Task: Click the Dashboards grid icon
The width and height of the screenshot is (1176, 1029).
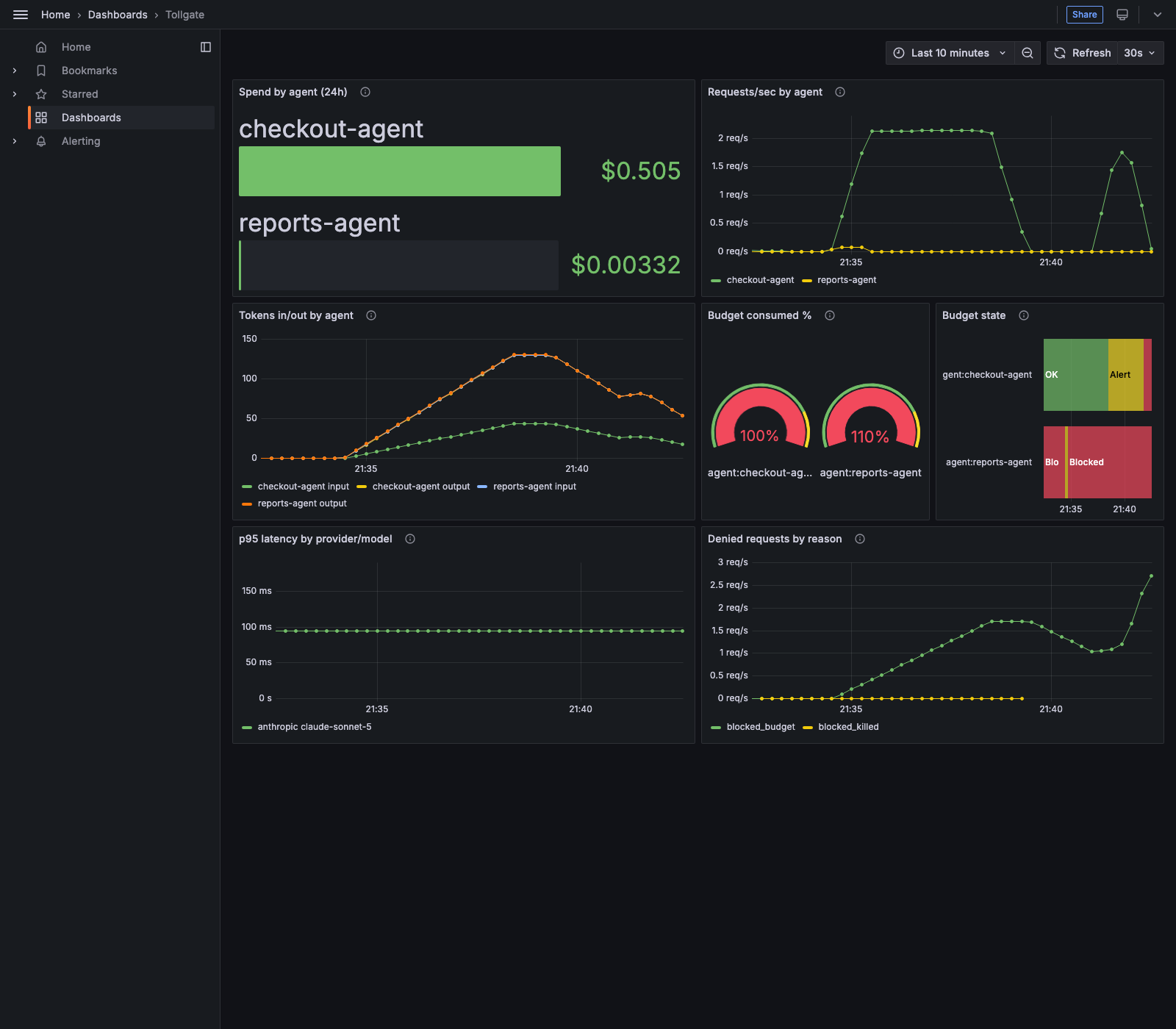Action: pos(41,118)
